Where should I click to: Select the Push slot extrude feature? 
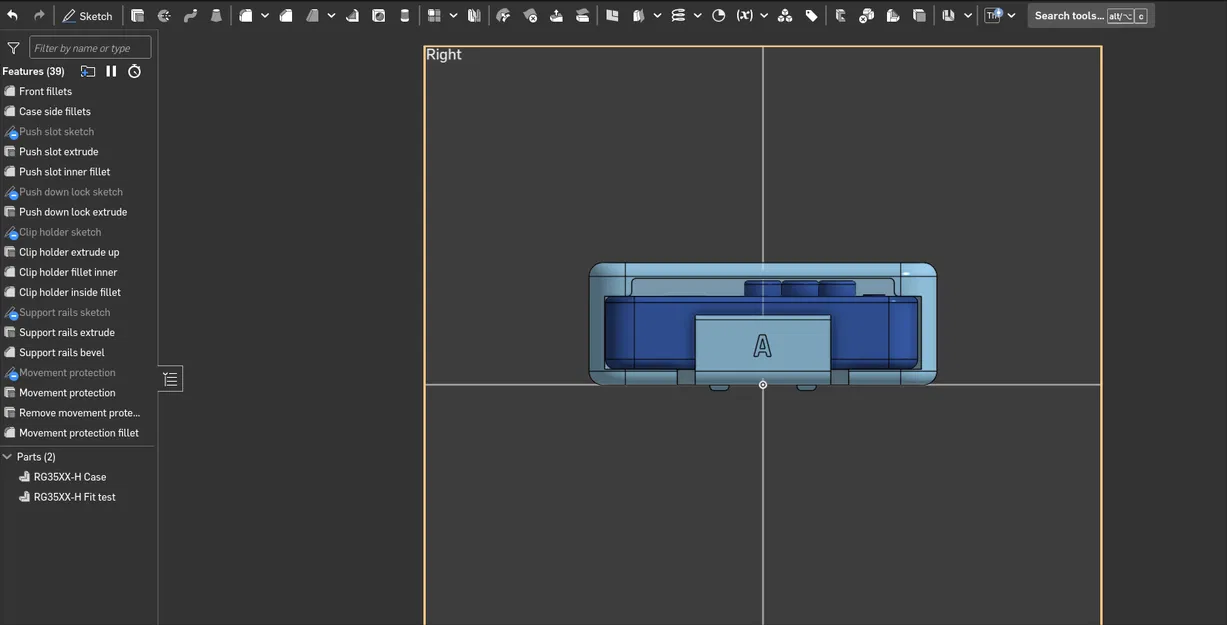58,152
